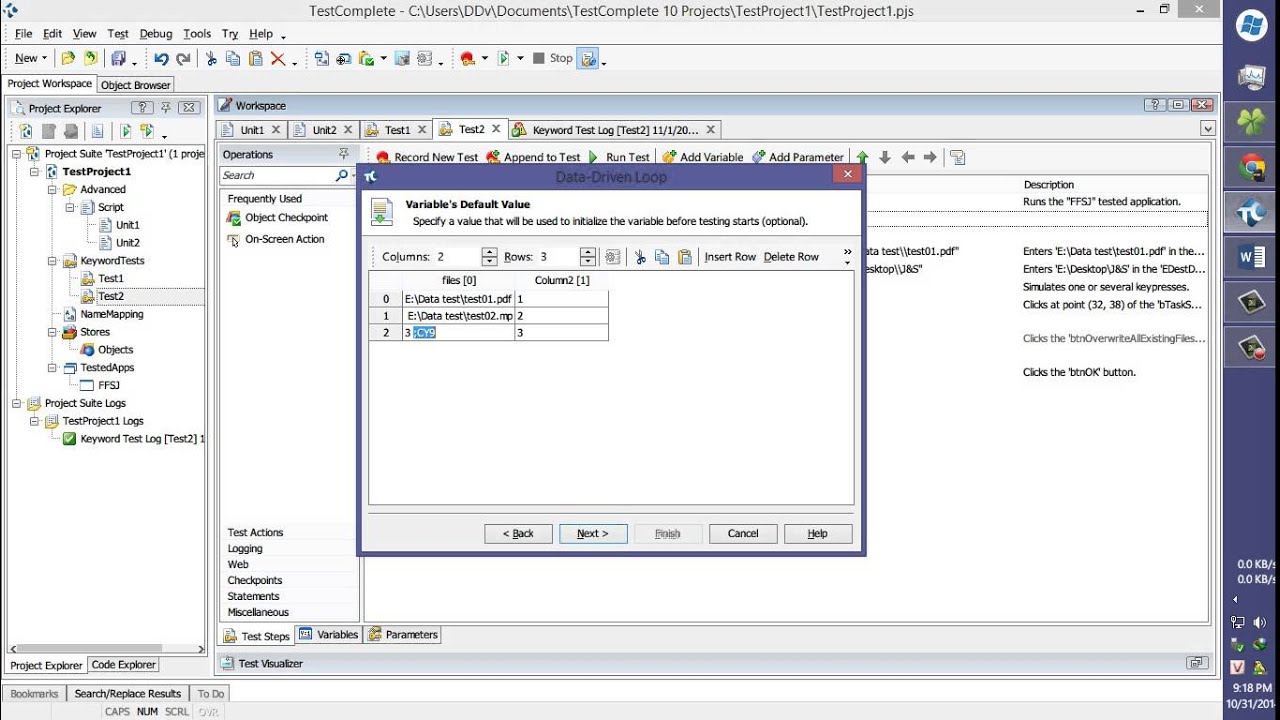Viewport: 1280px width, 720px height.
Task: Click the red Record icon in main toolbar
Action: click(x=467, y=59)
